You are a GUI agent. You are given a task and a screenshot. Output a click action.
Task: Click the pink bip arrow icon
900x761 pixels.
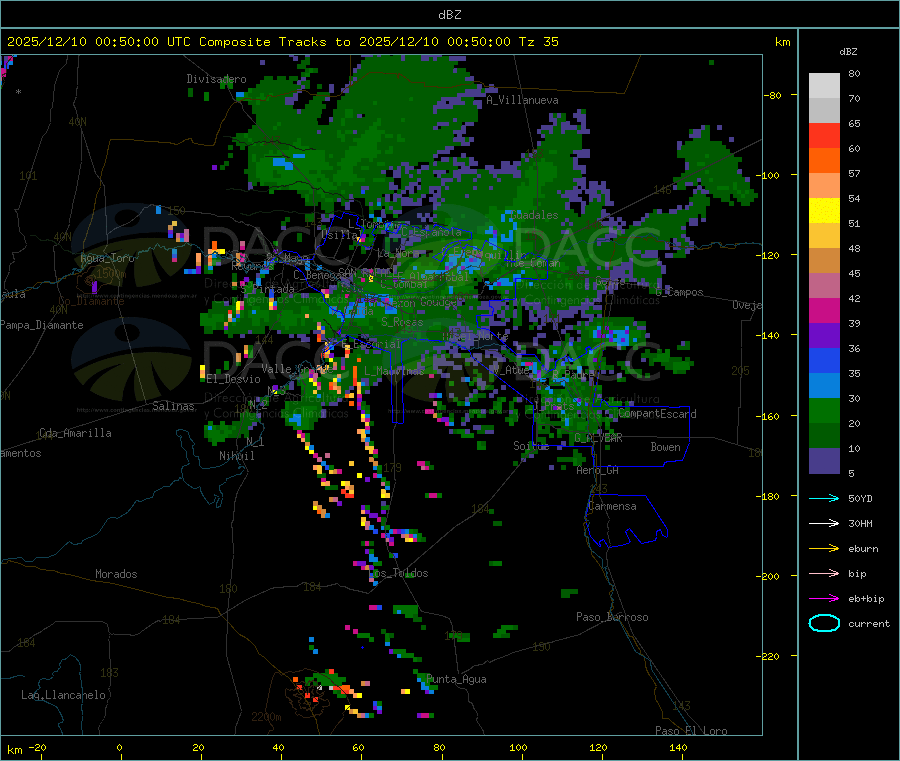[824, 573]
